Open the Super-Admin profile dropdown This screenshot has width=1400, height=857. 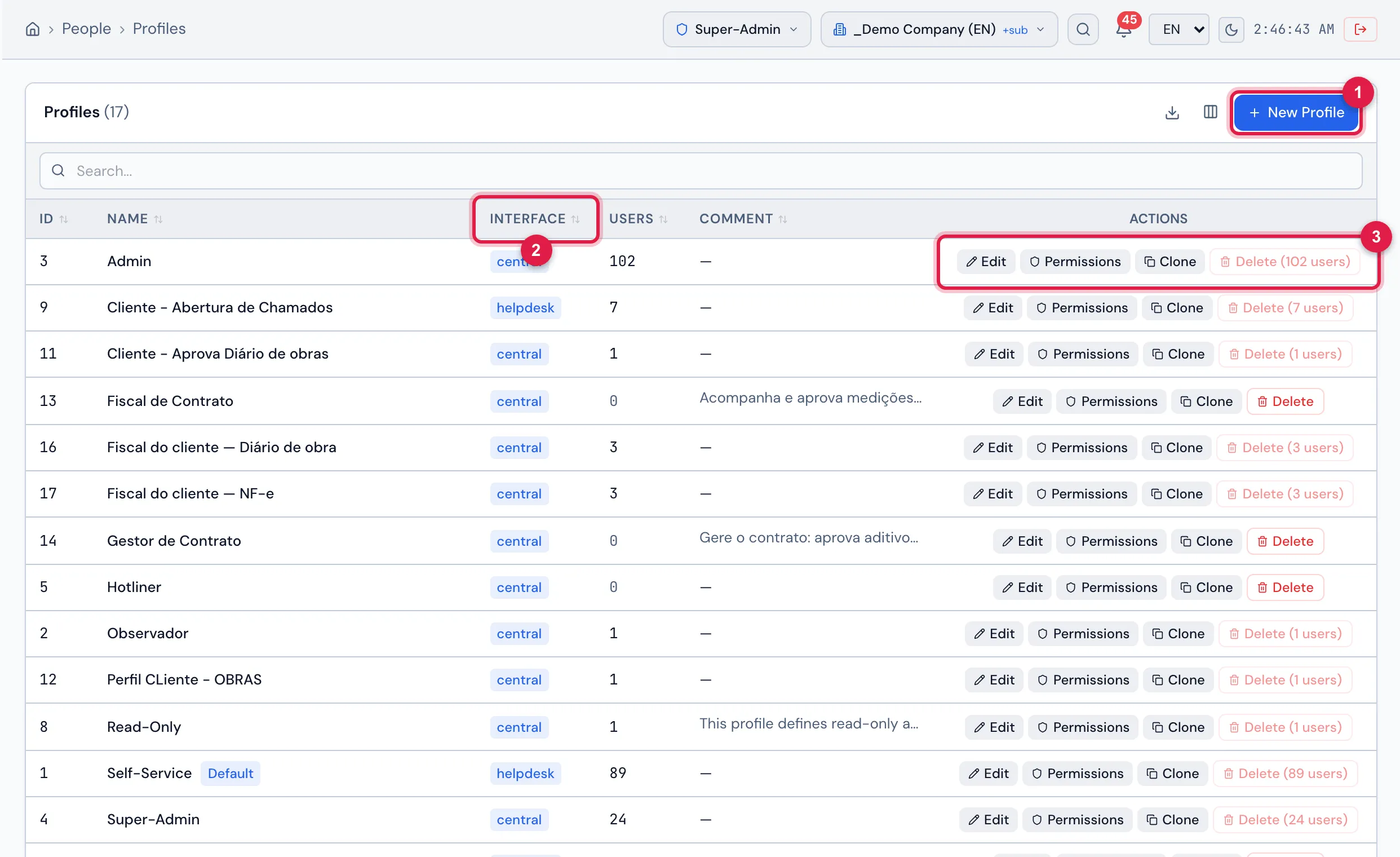(737, 29)
